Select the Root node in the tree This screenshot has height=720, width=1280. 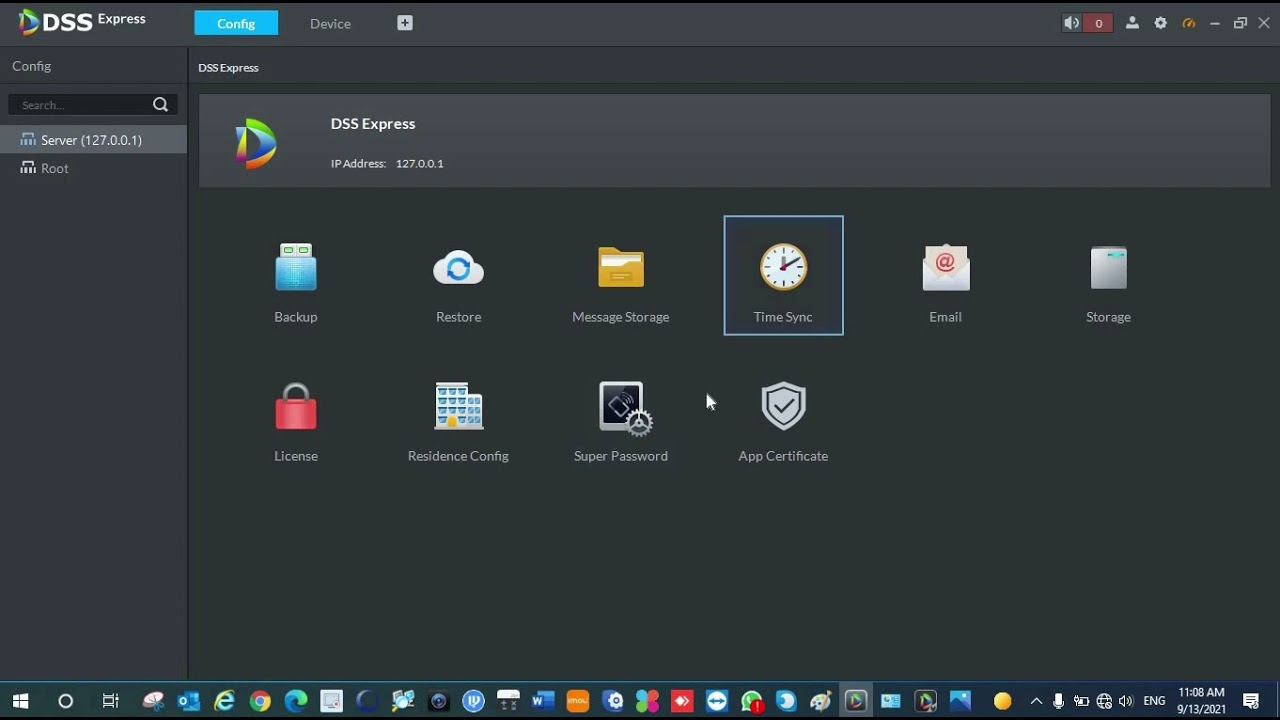(x=93, y=168)
